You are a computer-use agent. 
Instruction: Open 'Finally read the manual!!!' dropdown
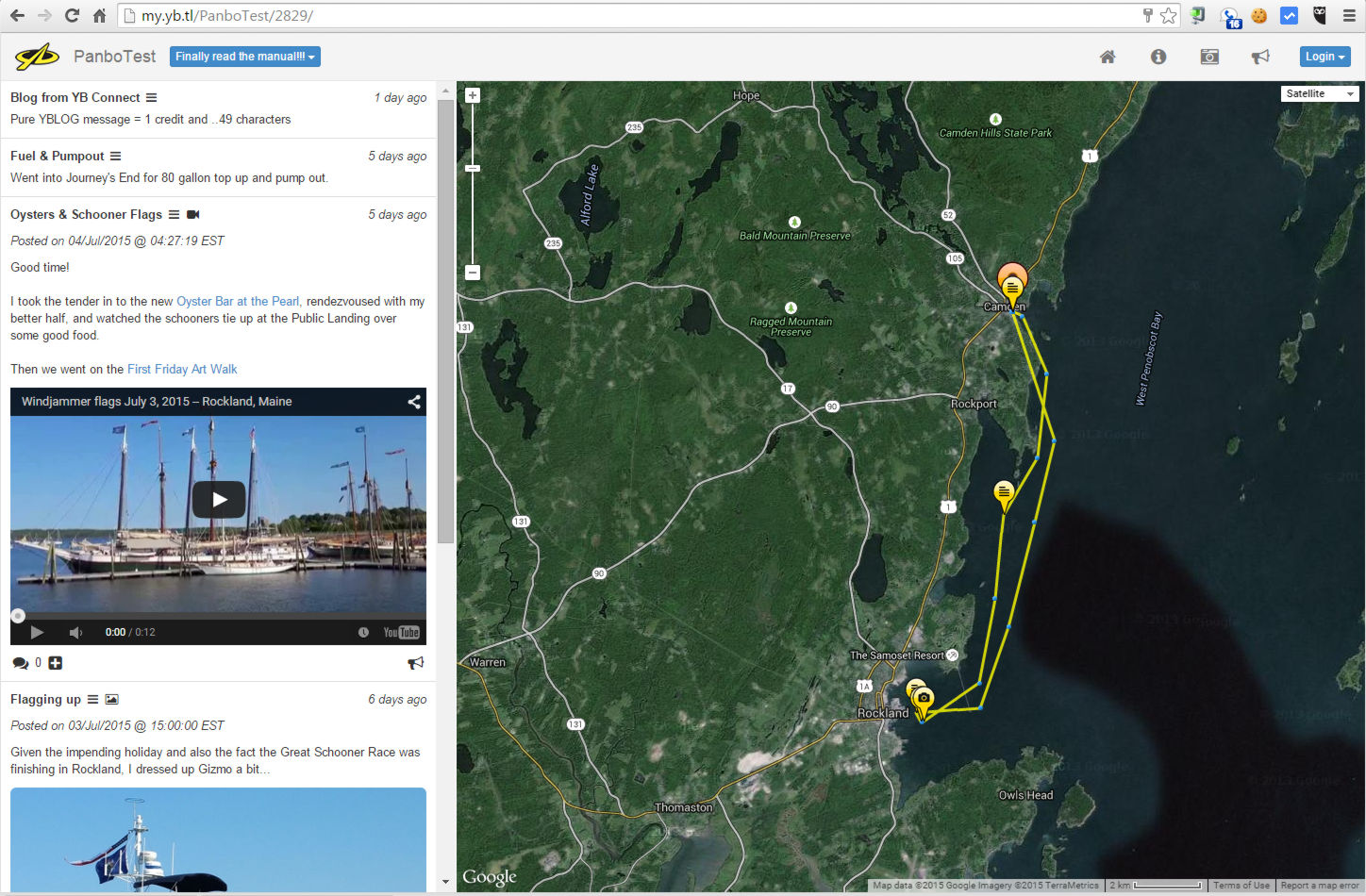245,57
